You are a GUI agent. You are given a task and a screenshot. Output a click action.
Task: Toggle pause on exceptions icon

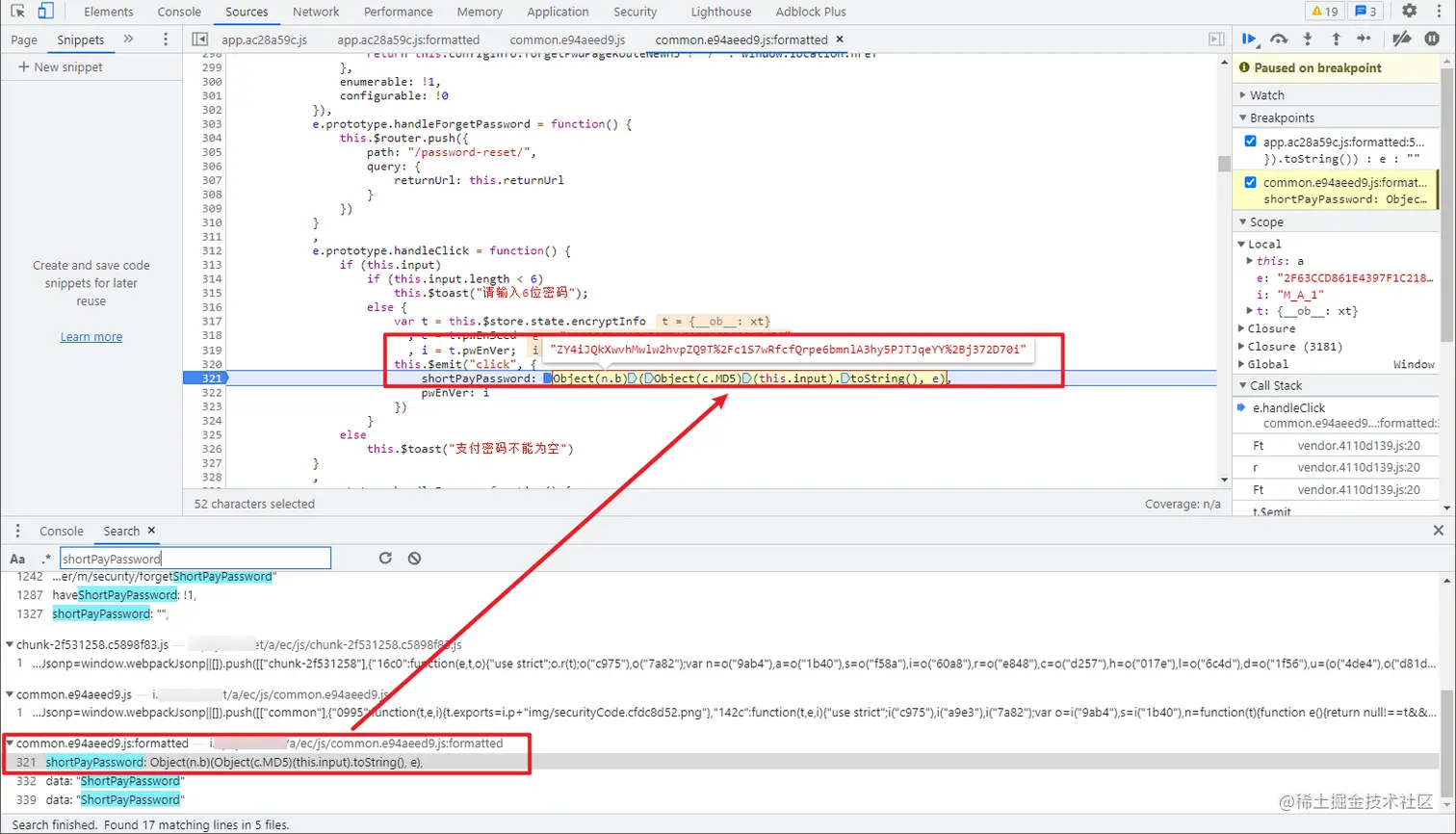pyautogui.click(x=1432, y=39)
